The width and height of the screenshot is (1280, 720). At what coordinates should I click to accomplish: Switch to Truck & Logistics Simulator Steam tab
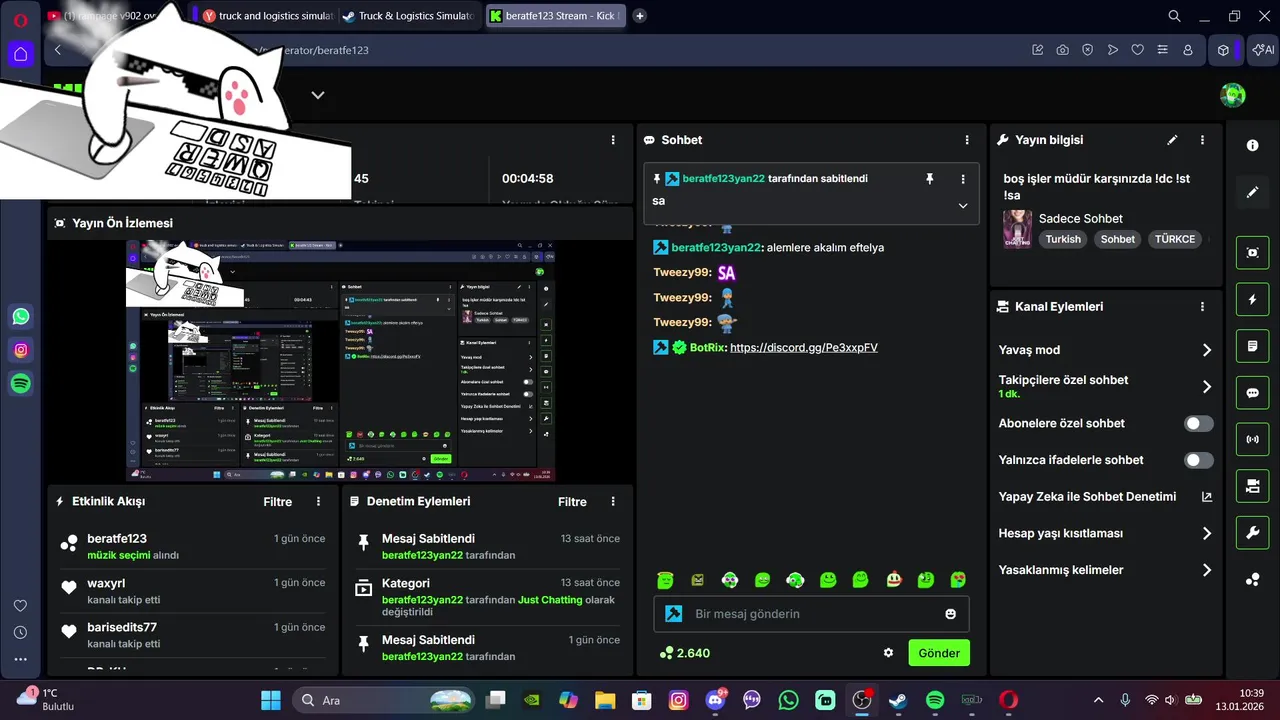coord(409,16)
